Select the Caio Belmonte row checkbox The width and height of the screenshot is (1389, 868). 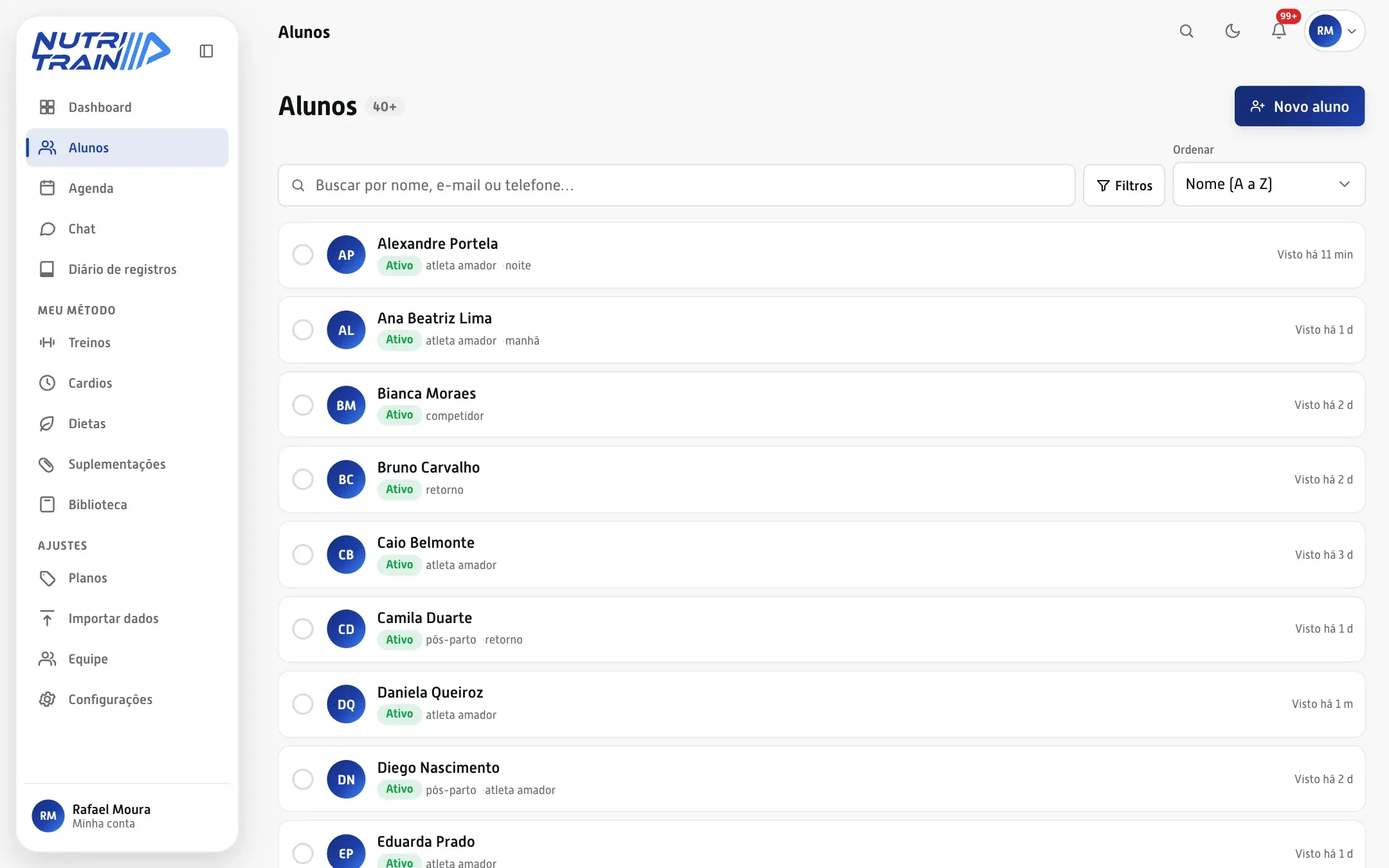(x=303, y=554)
